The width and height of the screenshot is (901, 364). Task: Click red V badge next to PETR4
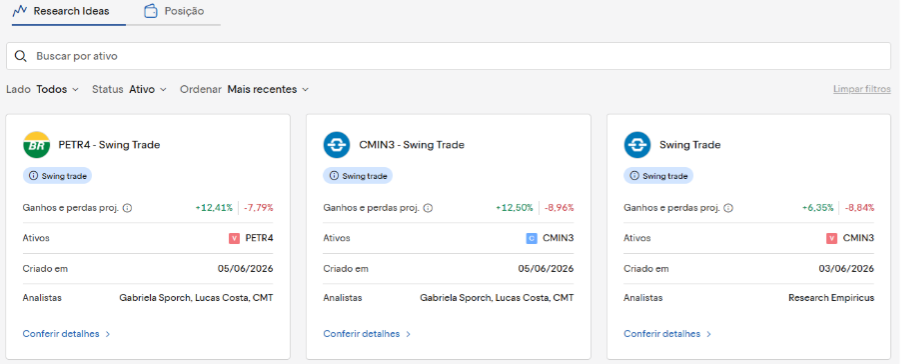[234, 238]
